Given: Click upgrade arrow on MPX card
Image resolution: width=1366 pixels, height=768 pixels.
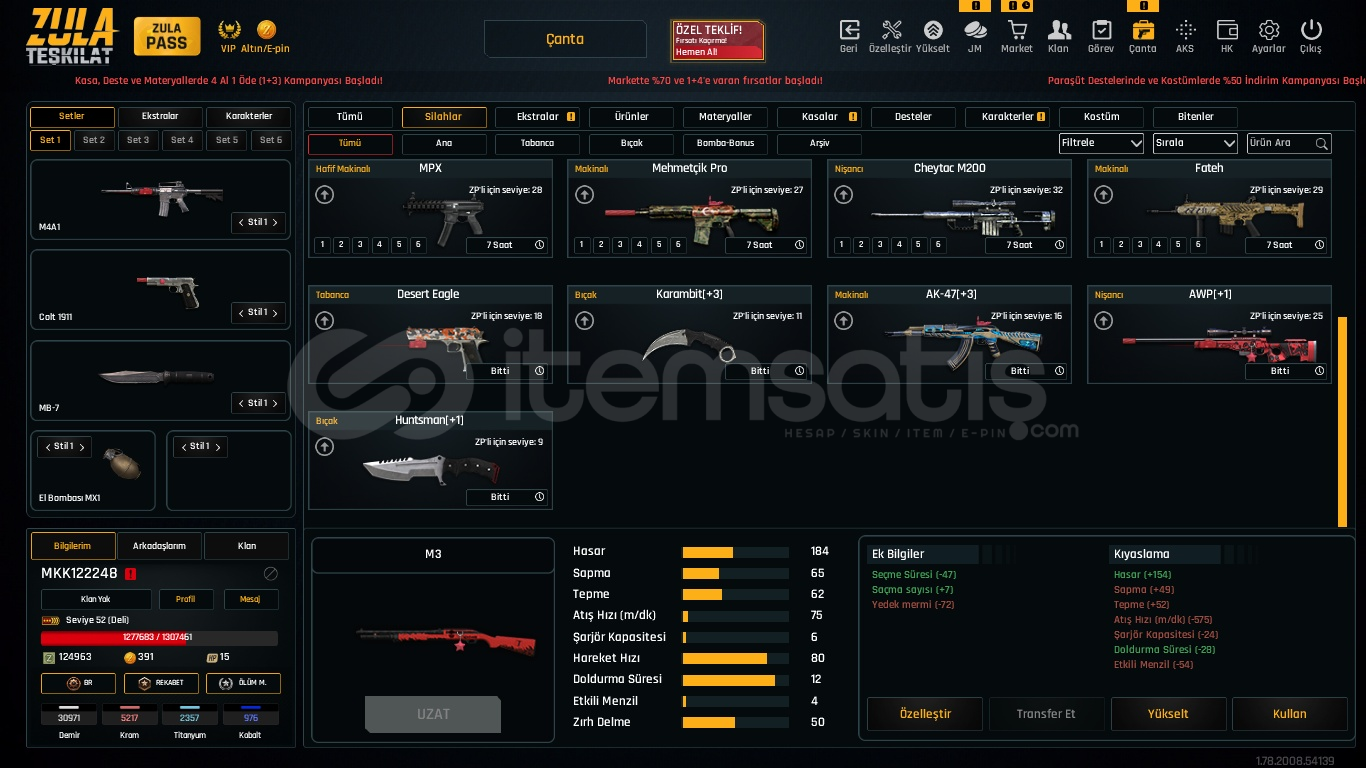Looking at the screenshot, I should click(x=324, y=195).
